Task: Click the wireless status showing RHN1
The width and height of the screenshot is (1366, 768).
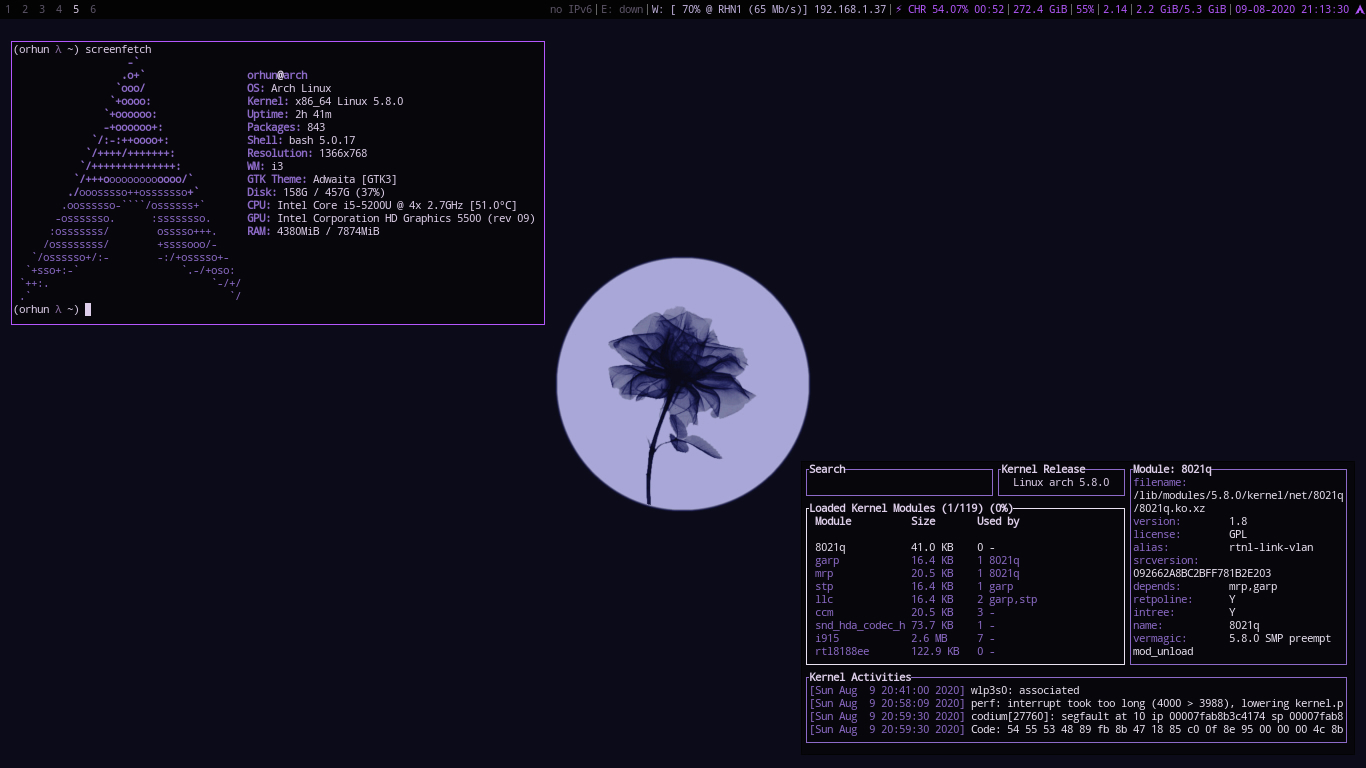Action: 729,9
